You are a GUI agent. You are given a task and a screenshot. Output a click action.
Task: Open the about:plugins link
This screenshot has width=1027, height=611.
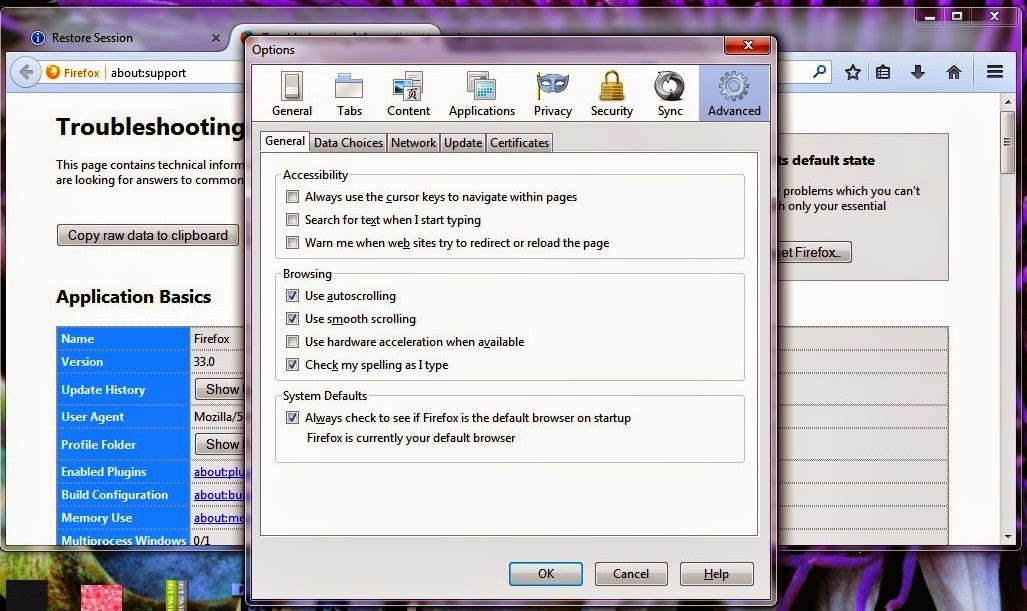click(219, 472)
